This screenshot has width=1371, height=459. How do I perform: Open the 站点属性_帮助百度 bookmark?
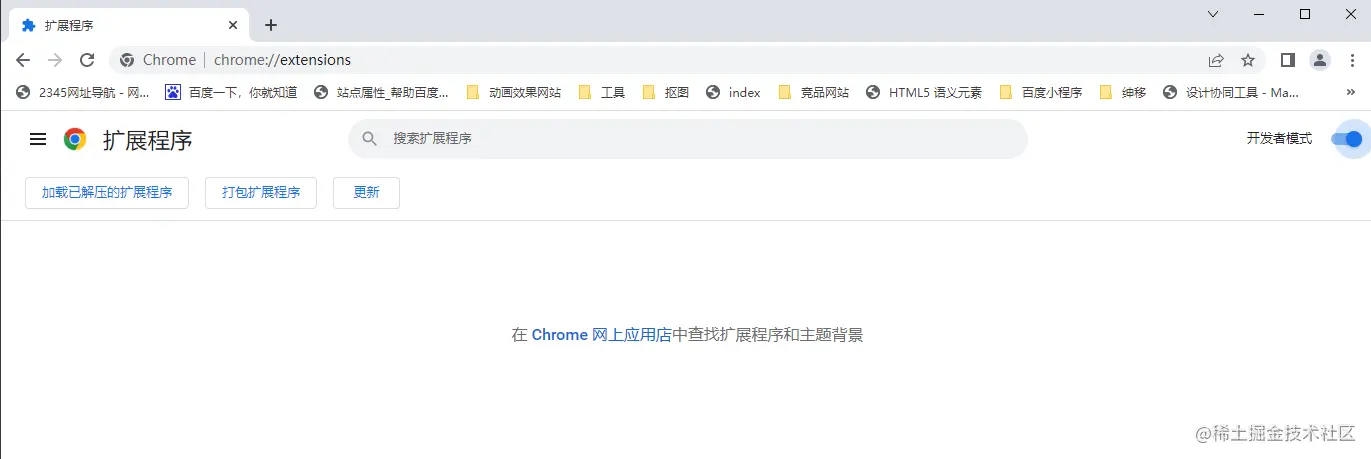(381, 92)
